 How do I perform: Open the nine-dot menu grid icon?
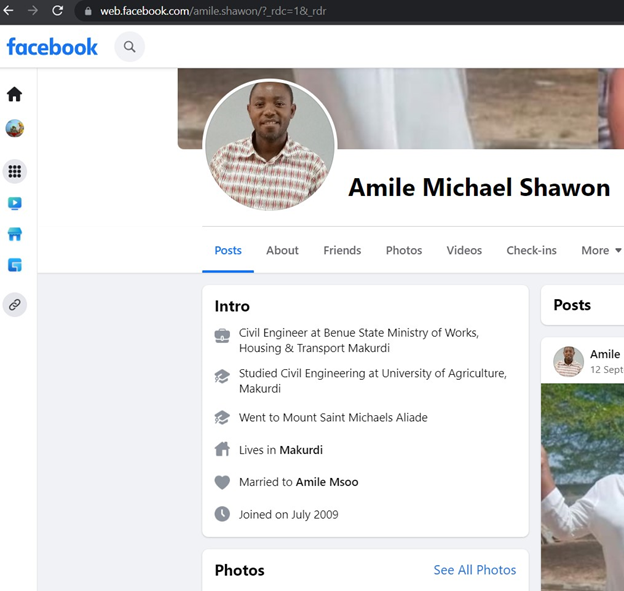coord(15,172)
